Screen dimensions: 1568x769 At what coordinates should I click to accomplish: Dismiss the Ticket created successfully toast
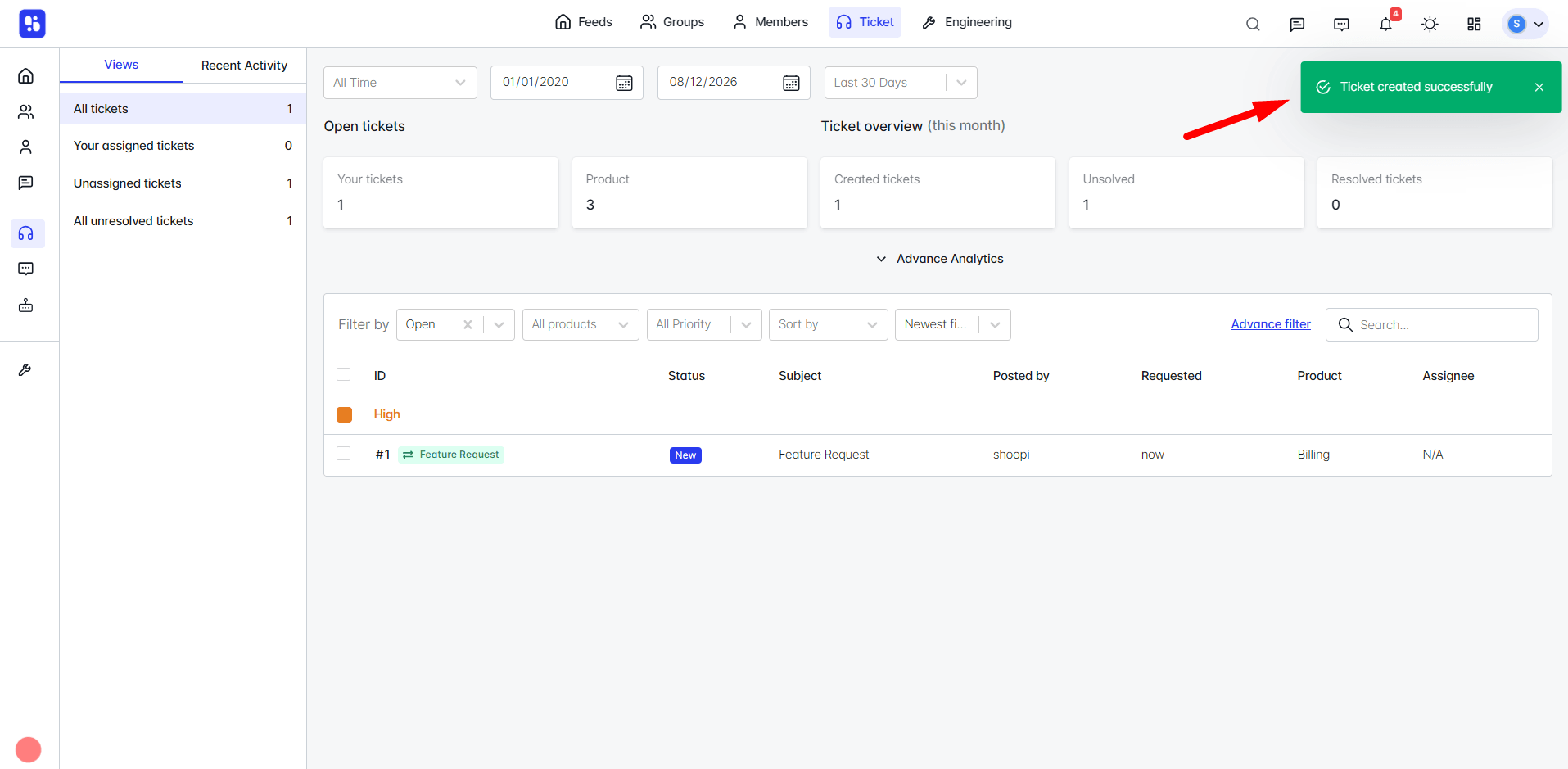[1539, 87]
